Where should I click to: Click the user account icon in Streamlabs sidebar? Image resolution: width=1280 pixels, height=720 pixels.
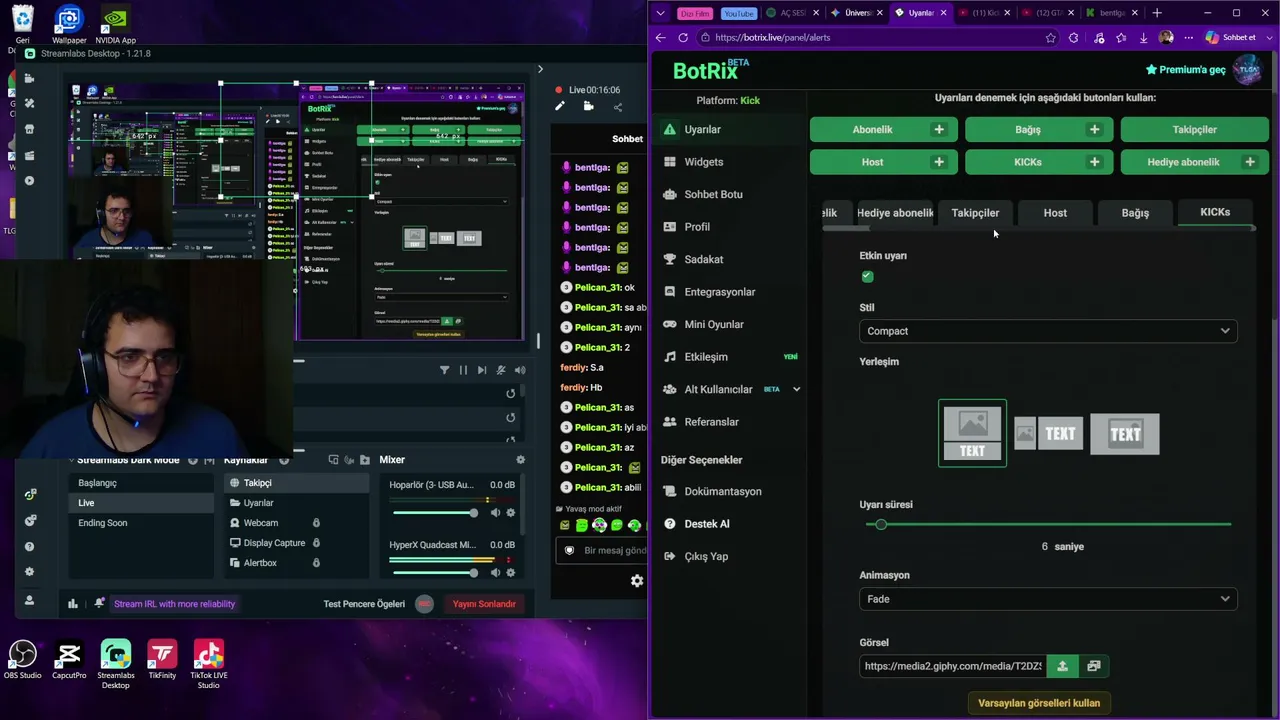(29, 600)
